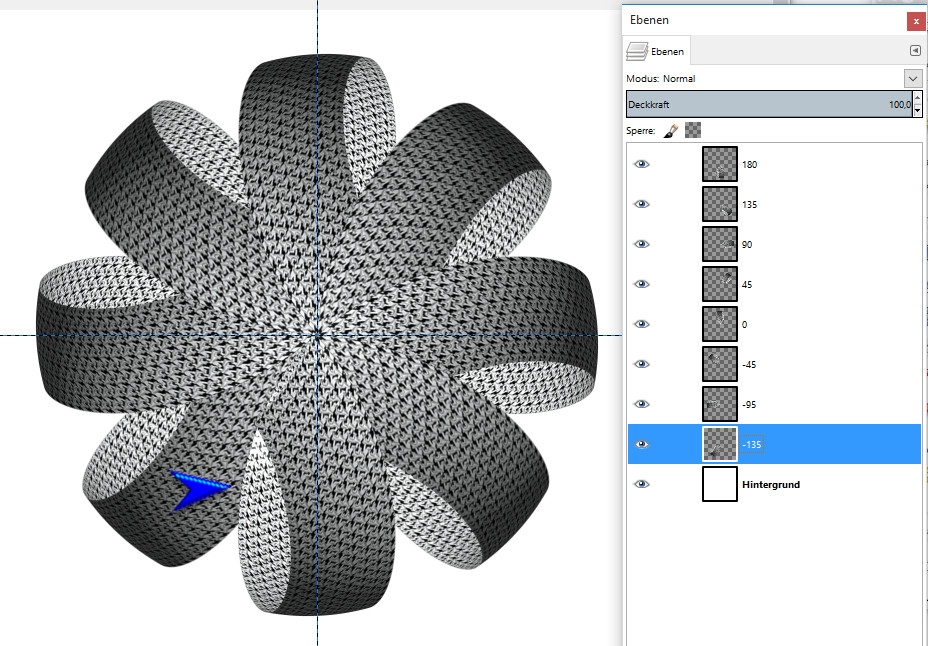
Task: Click the eye icon of layer 0
Action: [x=642, y=324]
